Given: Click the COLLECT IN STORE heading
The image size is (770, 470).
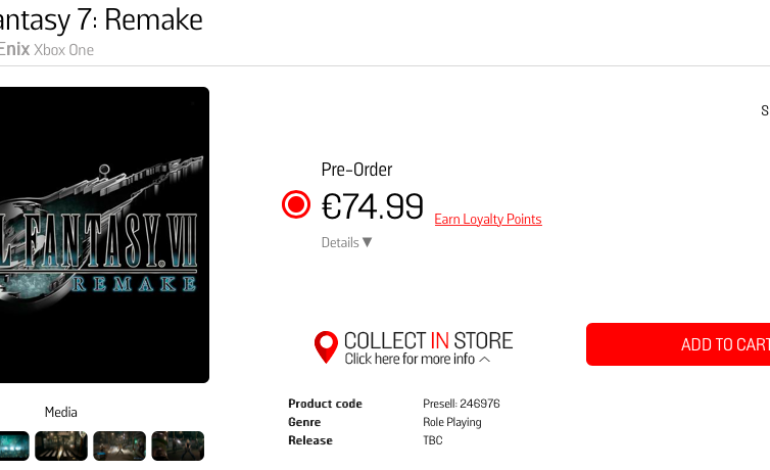Looking at the screenshot, I should (428, 340).
